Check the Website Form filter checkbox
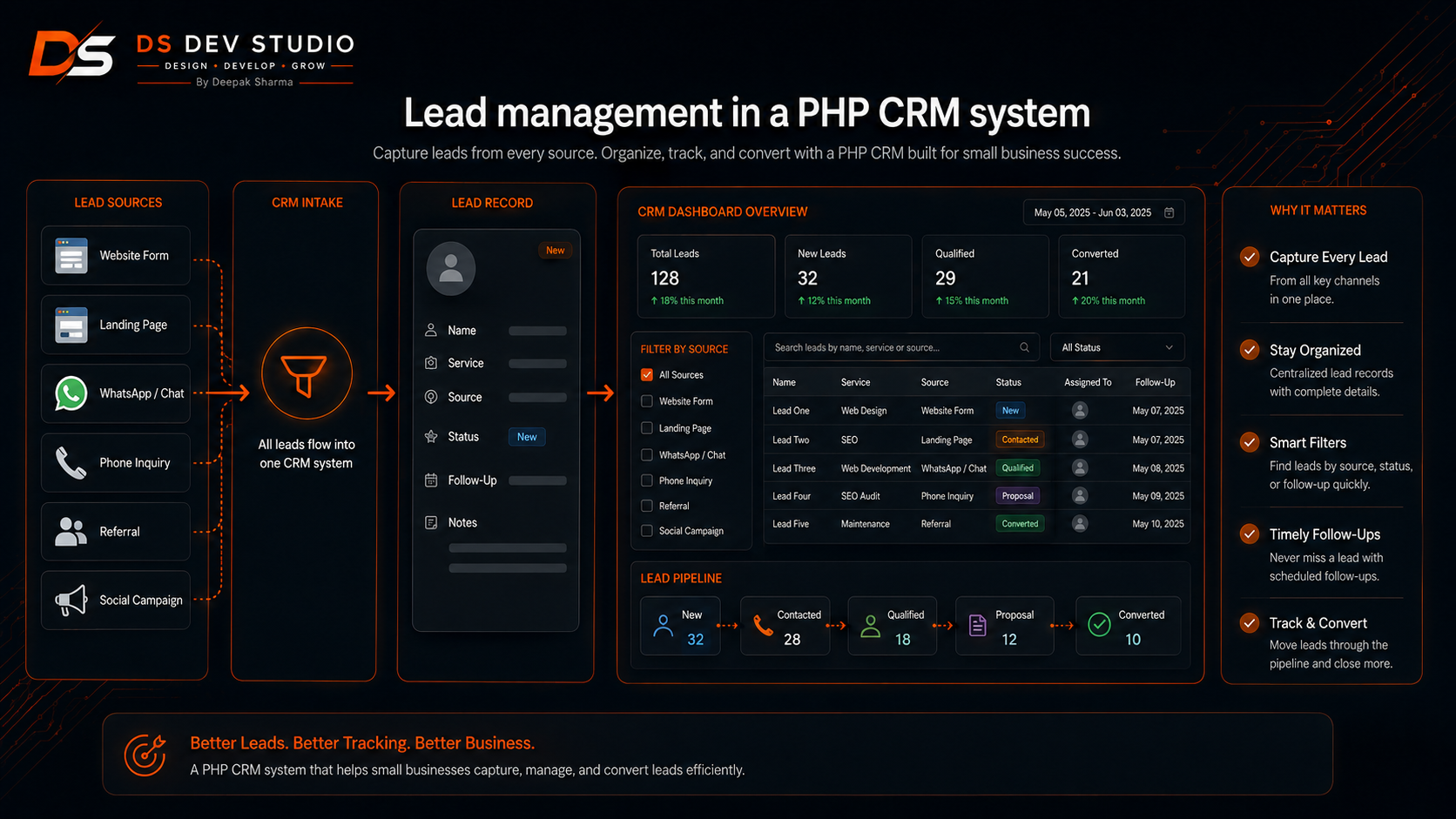The height and width of the screenshot is (819, 1456). 647,401
